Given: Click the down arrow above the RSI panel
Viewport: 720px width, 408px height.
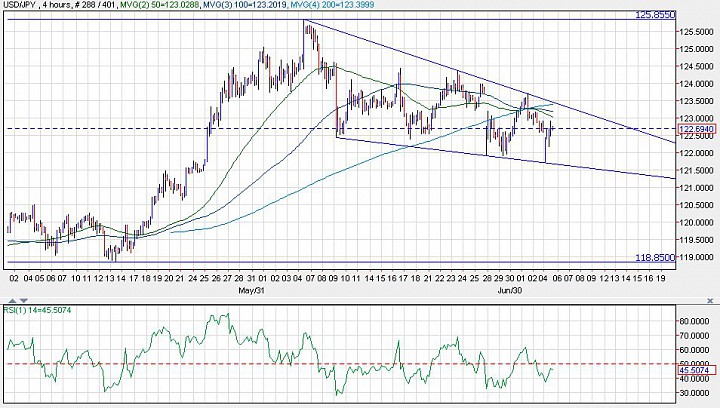Looking at the screenshot, I should (23, 300).
